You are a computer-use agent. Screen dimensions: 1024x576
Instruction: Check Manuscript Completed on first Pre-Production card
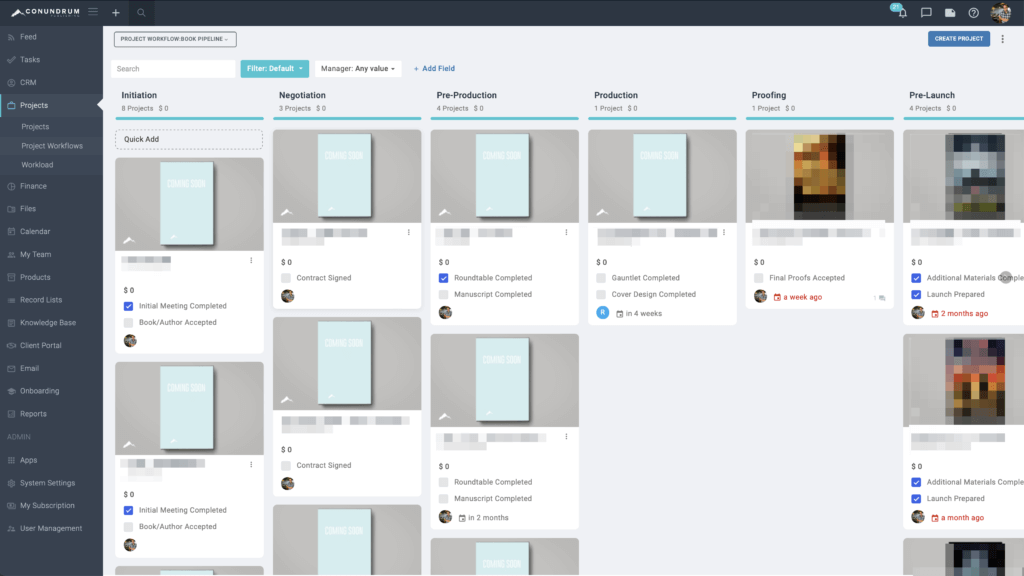pos(444,295)
